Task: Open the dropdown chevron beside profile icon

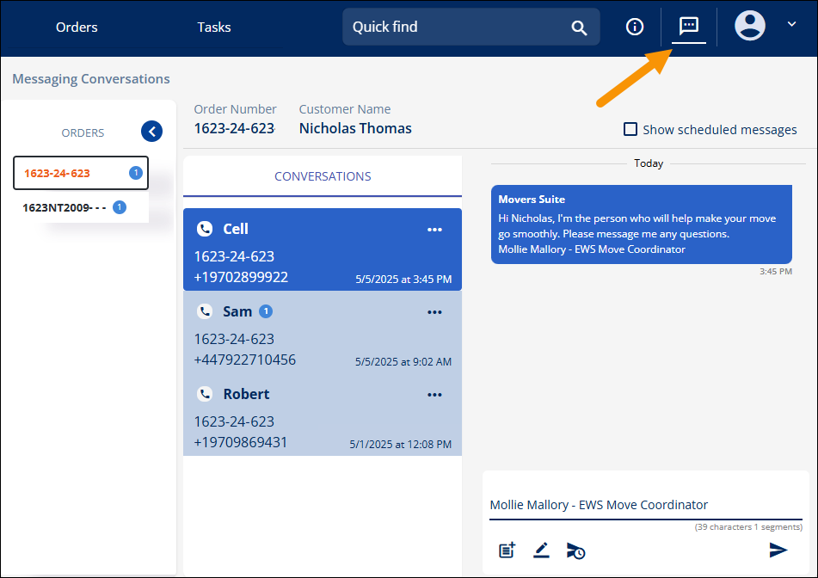Action: [789, 26]
